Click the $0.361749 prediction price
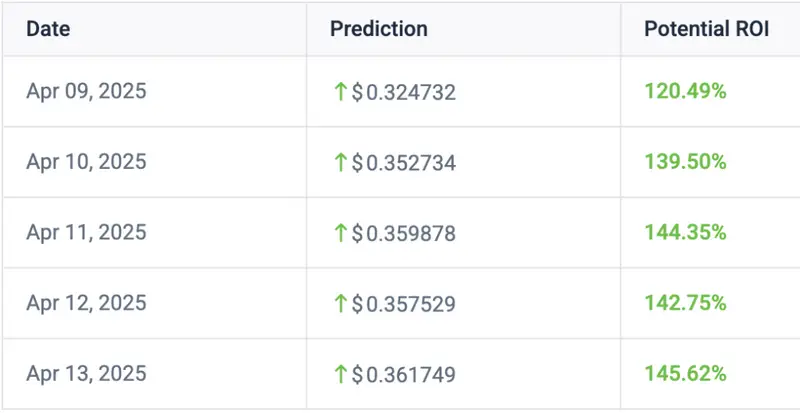The width and height of the screenshot is (800, 413). click(404, 375)
